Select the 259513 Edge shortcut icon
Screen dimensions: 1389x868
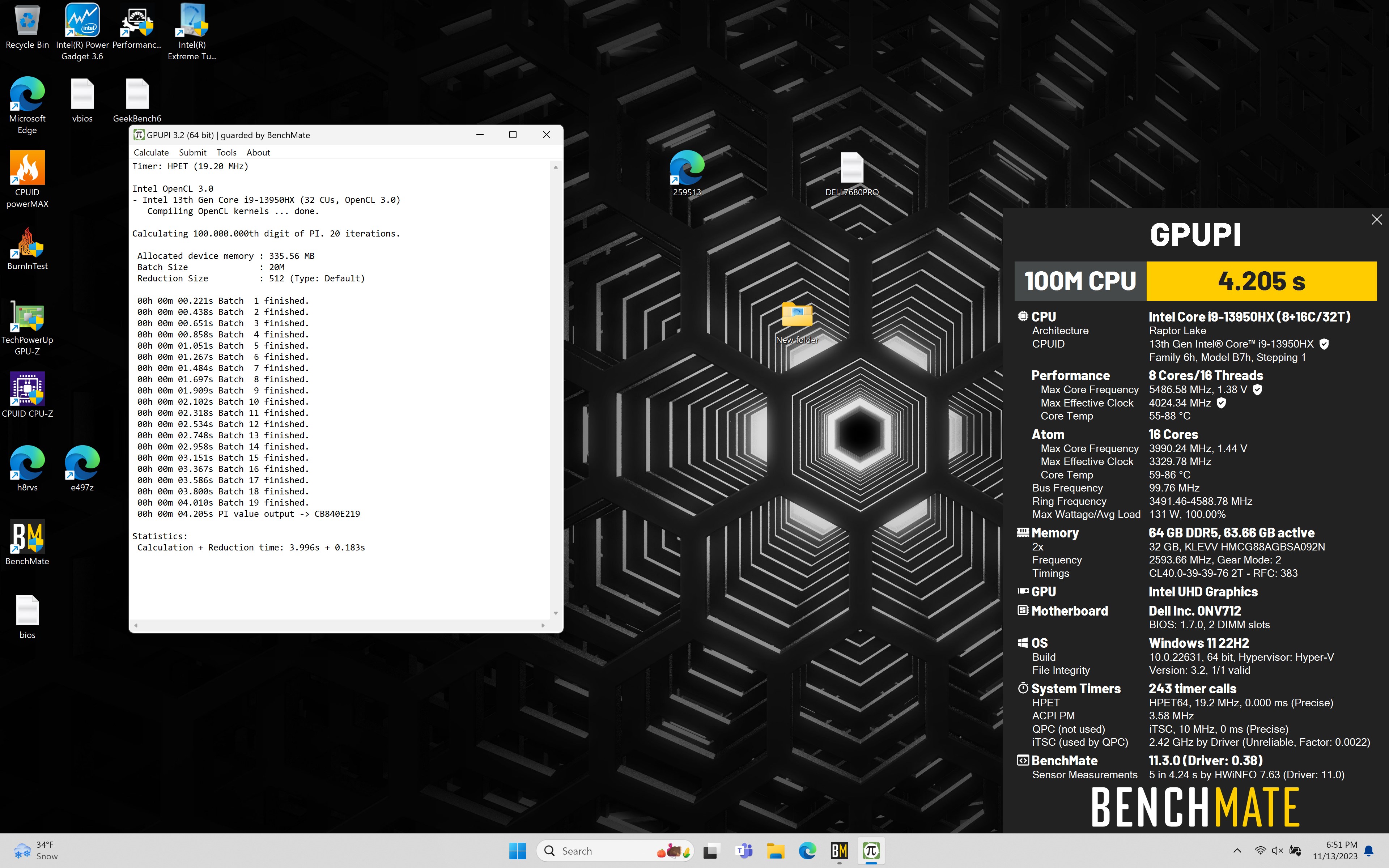click(687, 173)
